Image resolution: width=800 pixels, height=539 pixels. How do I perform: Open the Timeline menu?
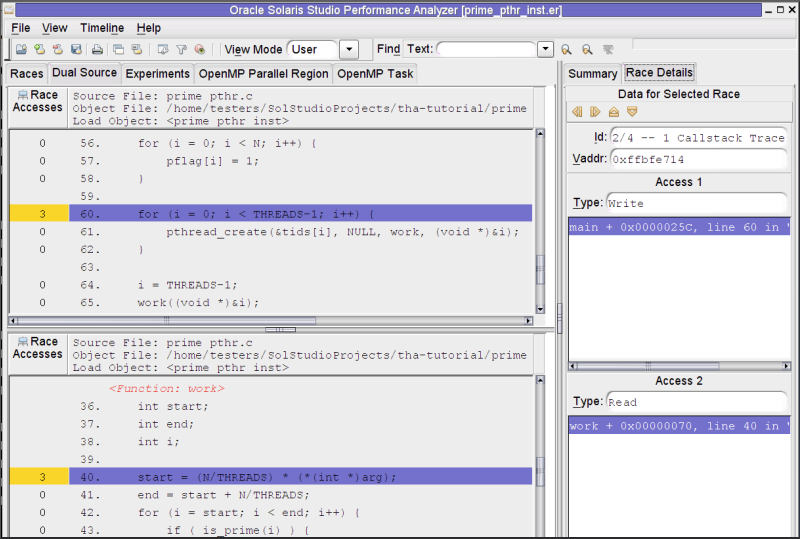click(x=102, y=28)
